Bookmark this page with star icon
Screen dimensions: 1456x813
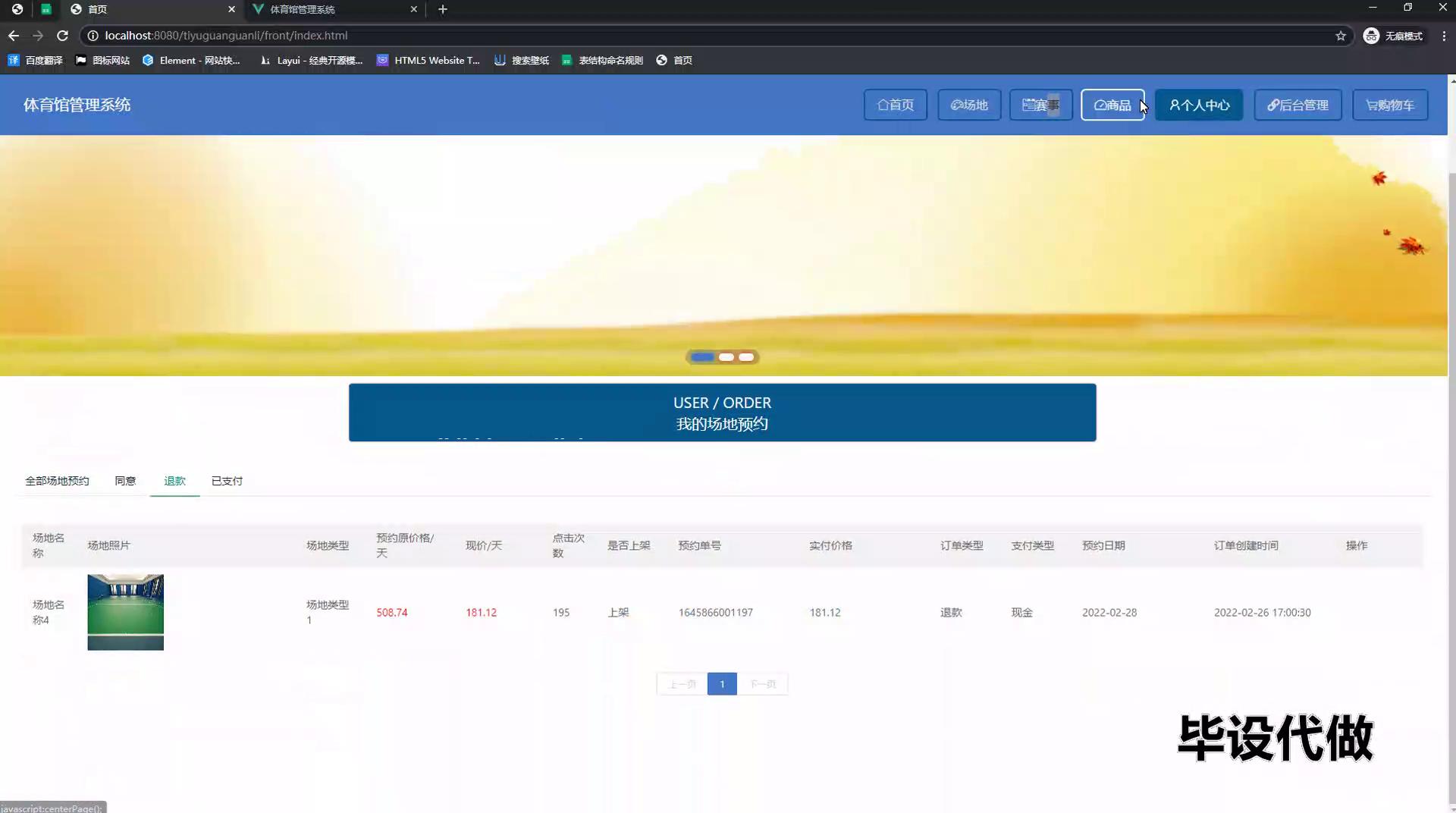tap(1340, 36)
